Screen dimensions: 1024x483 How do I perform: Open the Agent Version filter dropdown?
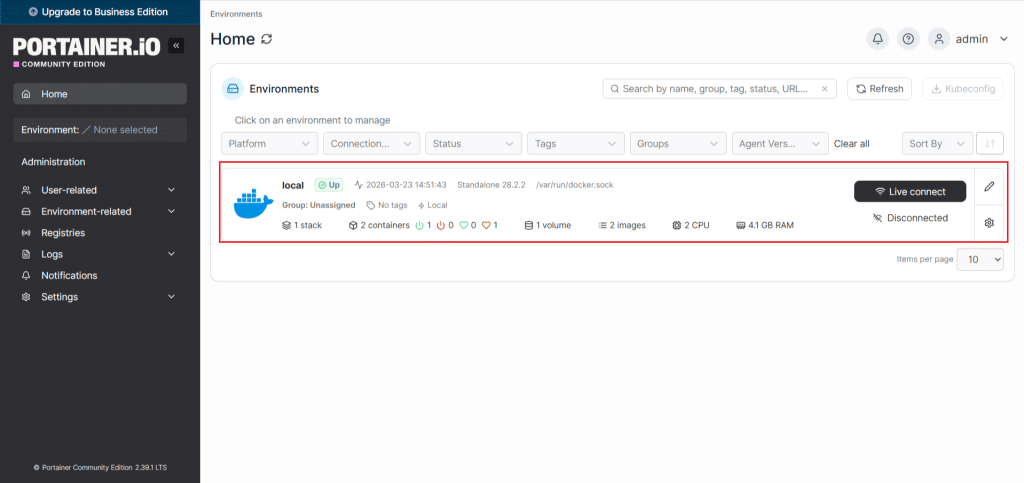pyautogui.click(x=780, y=144)
